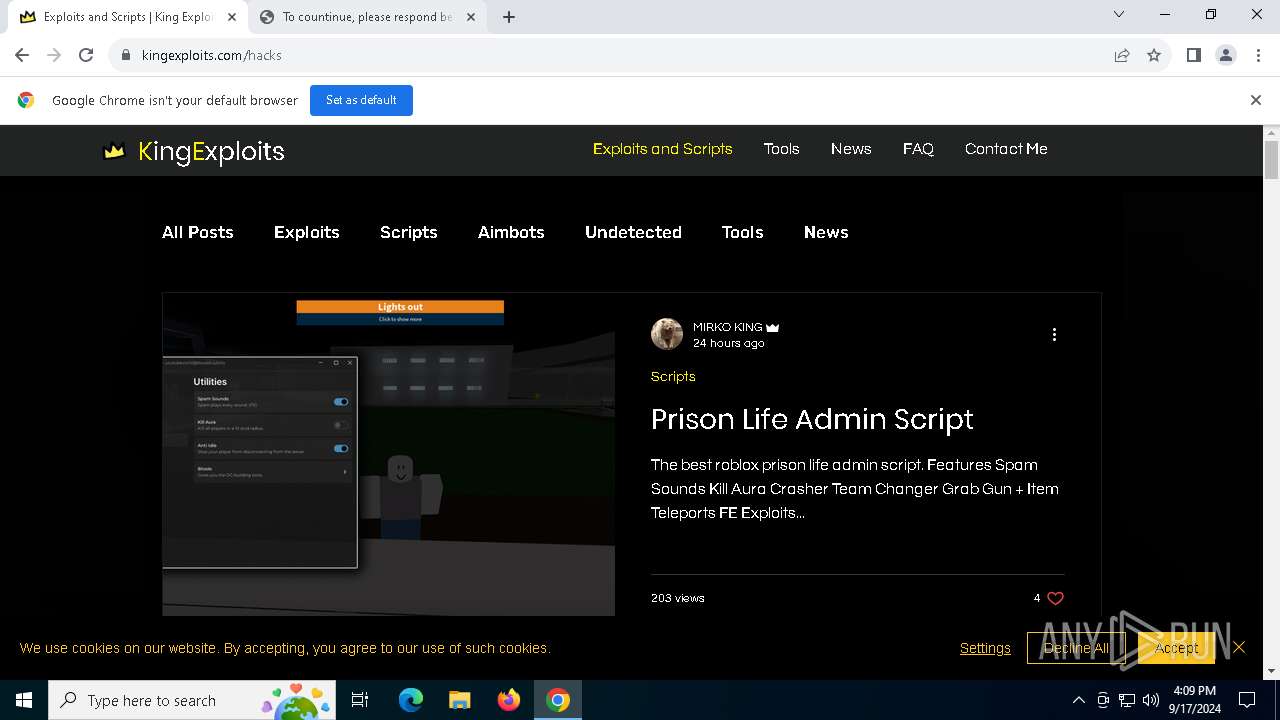
Task: Accept cookies
Action: 1176,648
